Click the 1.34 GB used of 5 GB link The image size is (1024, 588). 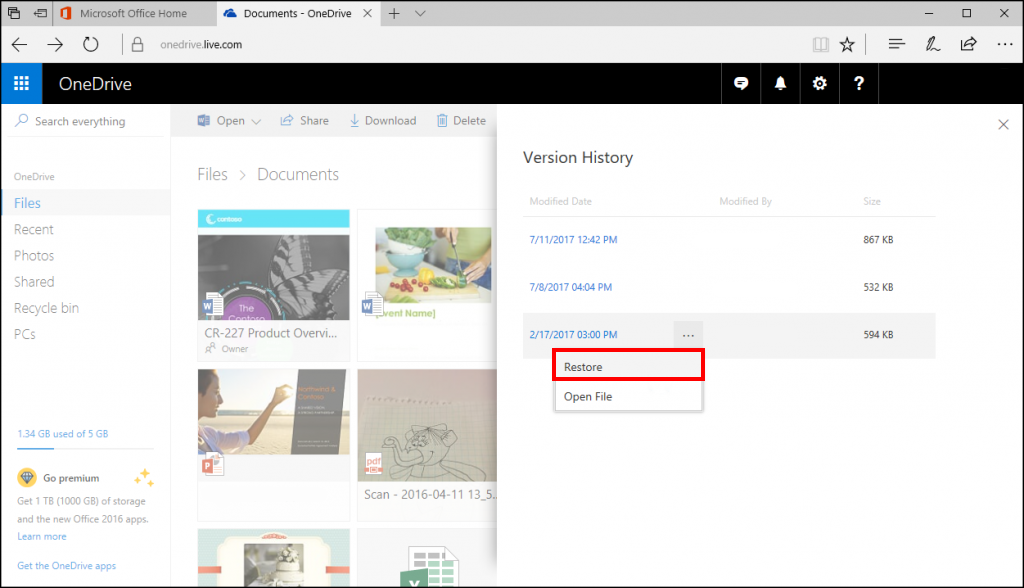tap(63, 434)
